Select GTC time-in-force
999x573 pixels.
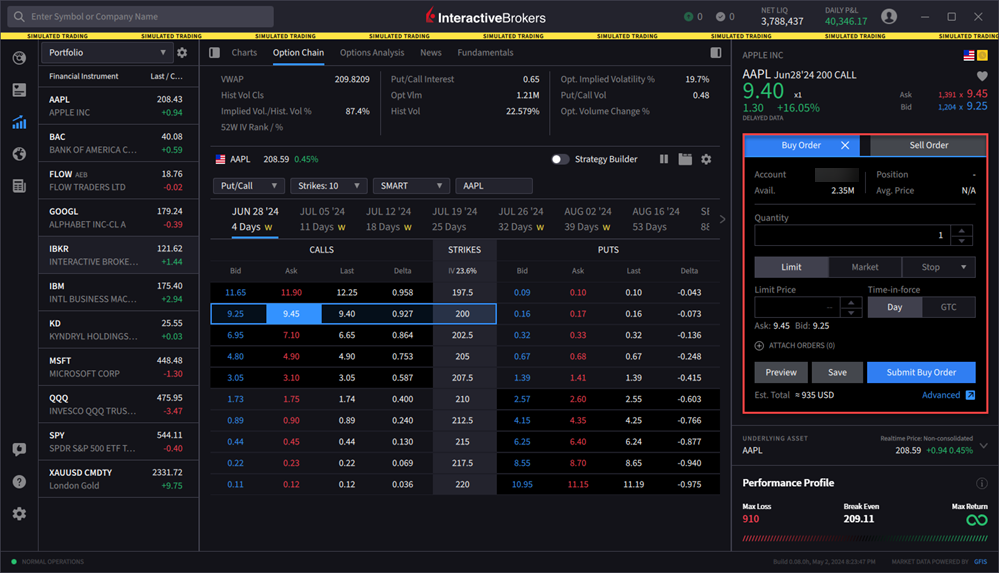(x=948, y=307)
